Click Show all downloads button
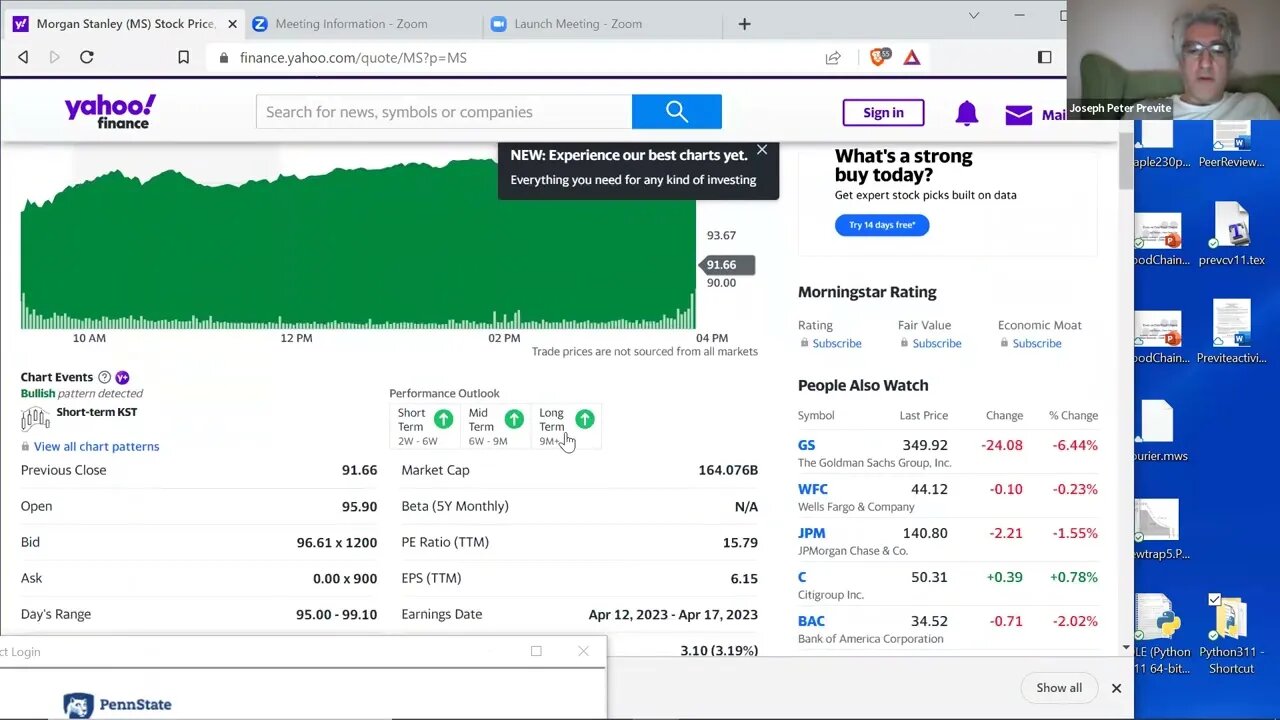Viewport: 1280px width, 720px height. [x=1059, y=688]
